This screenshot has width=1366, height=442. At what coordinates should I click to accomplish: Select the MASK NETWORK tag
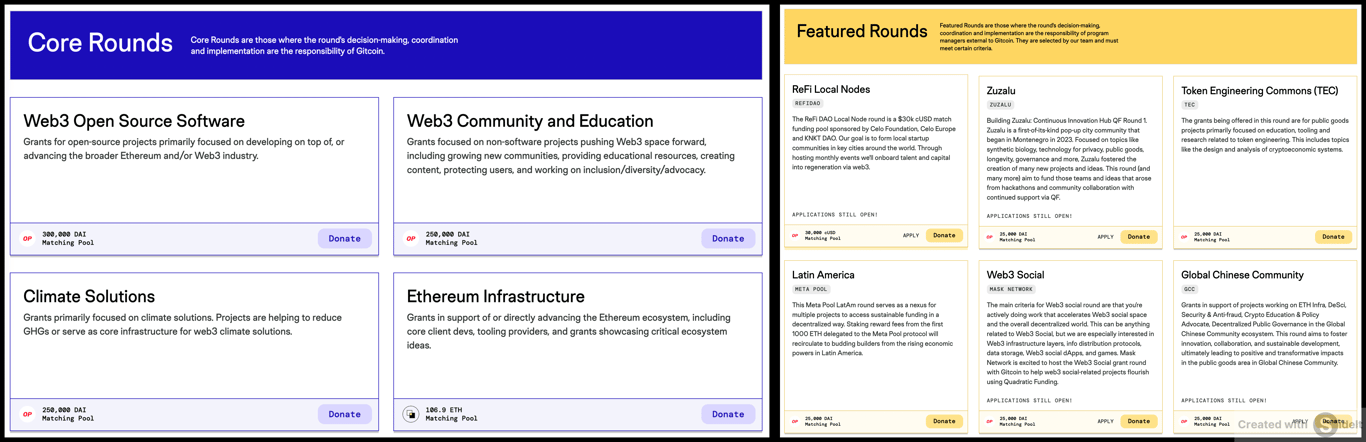(x=1011, y=289)
